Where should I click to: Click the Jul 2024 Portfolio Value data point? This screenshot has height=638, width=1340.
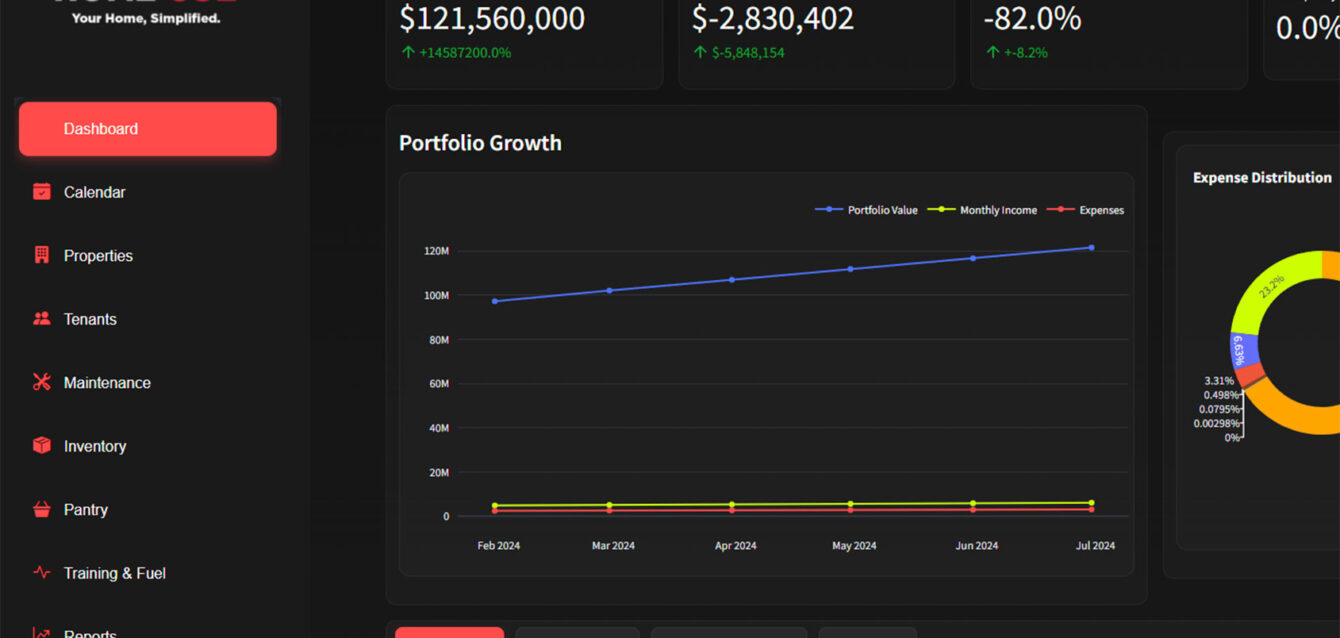(x=1091, y=247)
